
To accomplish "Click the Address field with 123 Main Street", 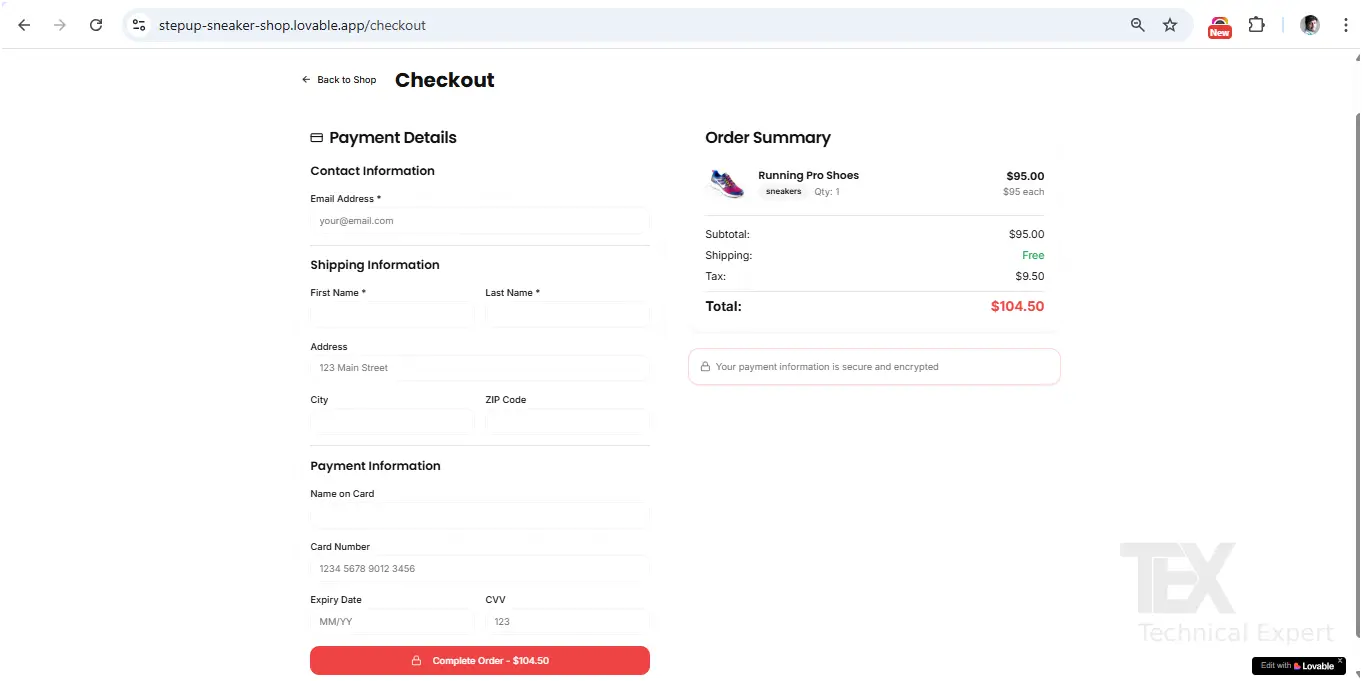I will point(479,368).
